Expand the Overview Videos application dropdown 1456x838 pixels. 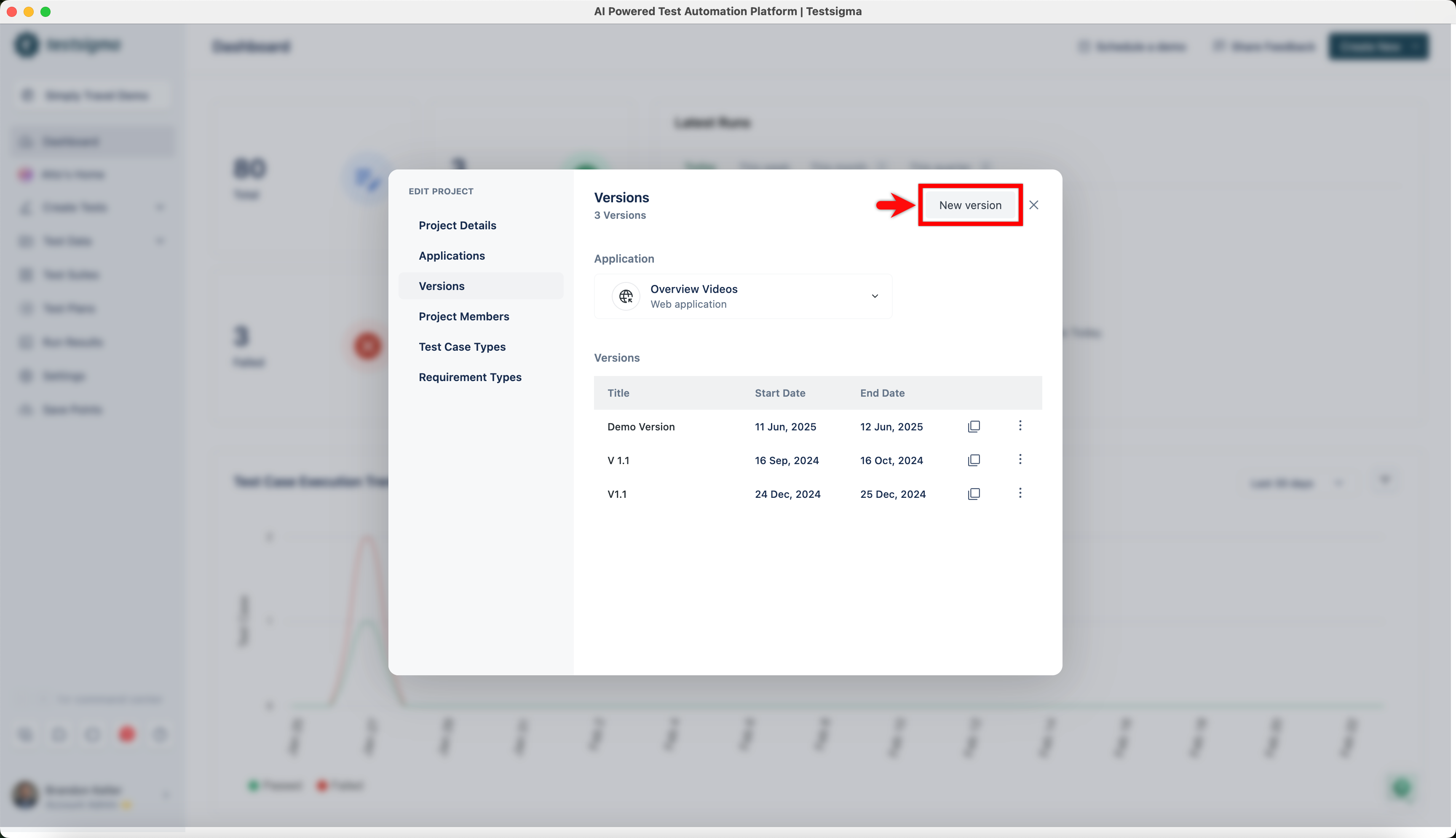pos(874,296)
